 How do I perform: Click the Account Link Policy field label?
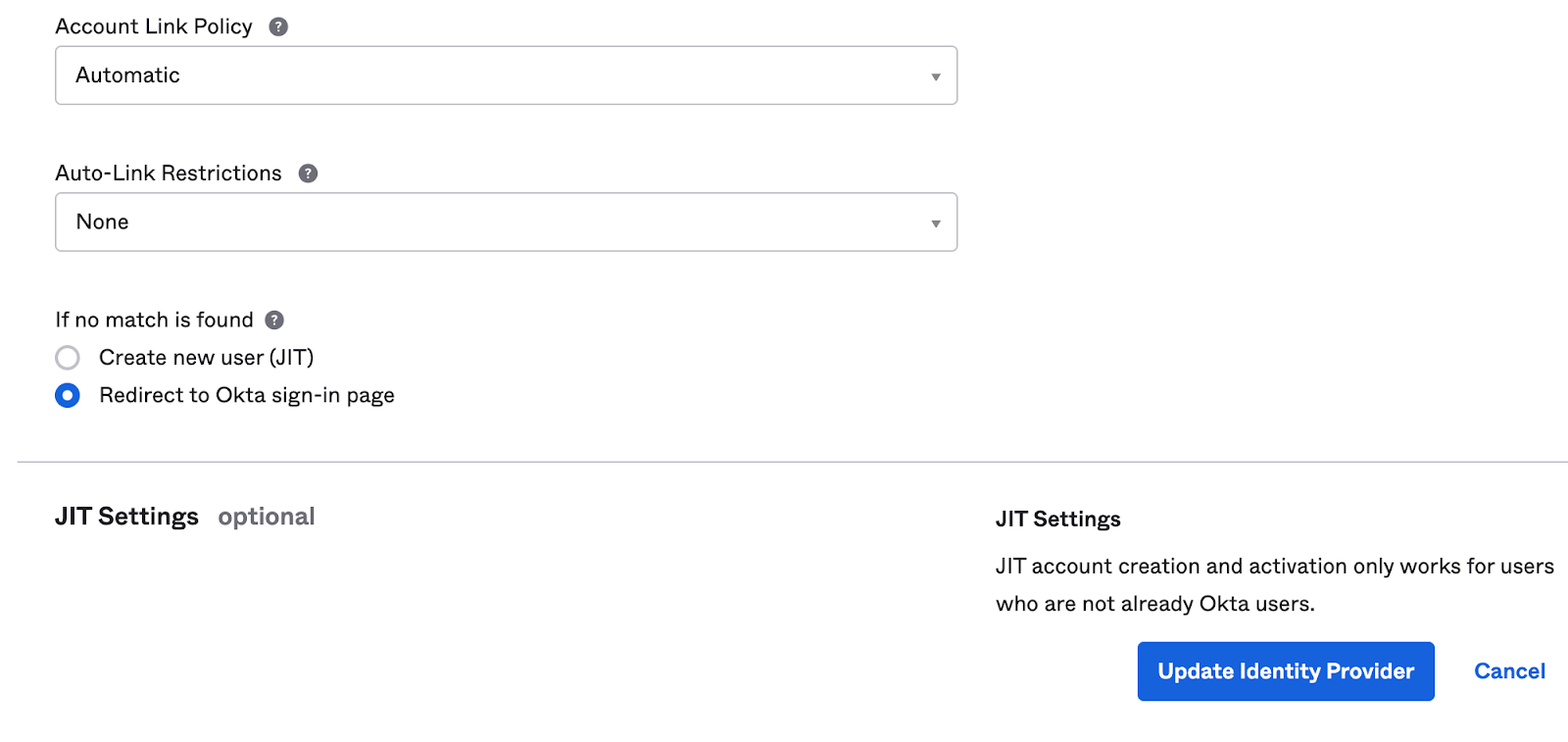(x=154, y=26)
